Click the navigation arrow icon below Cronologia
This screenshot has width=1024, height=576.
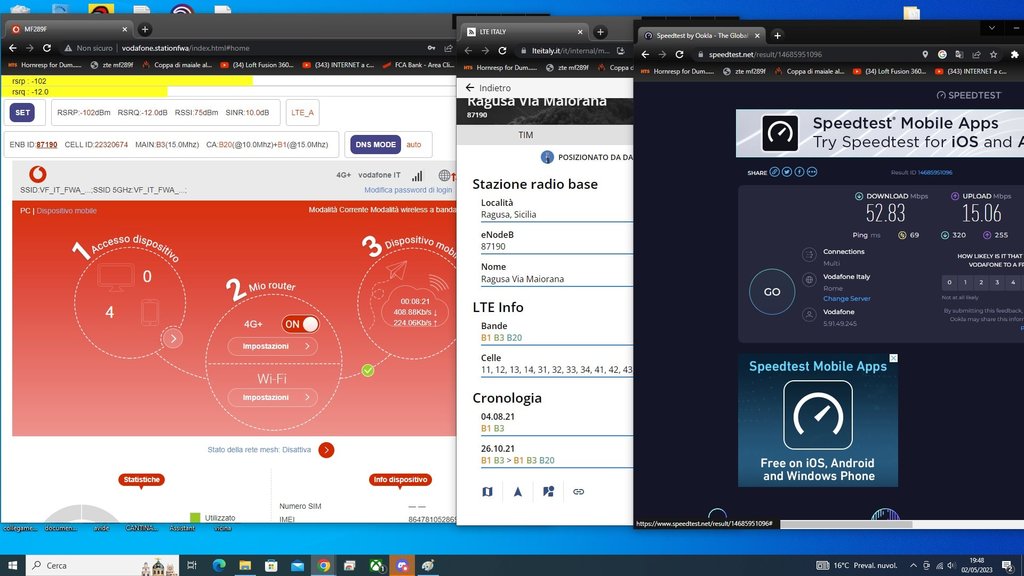pyautogui.click(x=518, y=492)
